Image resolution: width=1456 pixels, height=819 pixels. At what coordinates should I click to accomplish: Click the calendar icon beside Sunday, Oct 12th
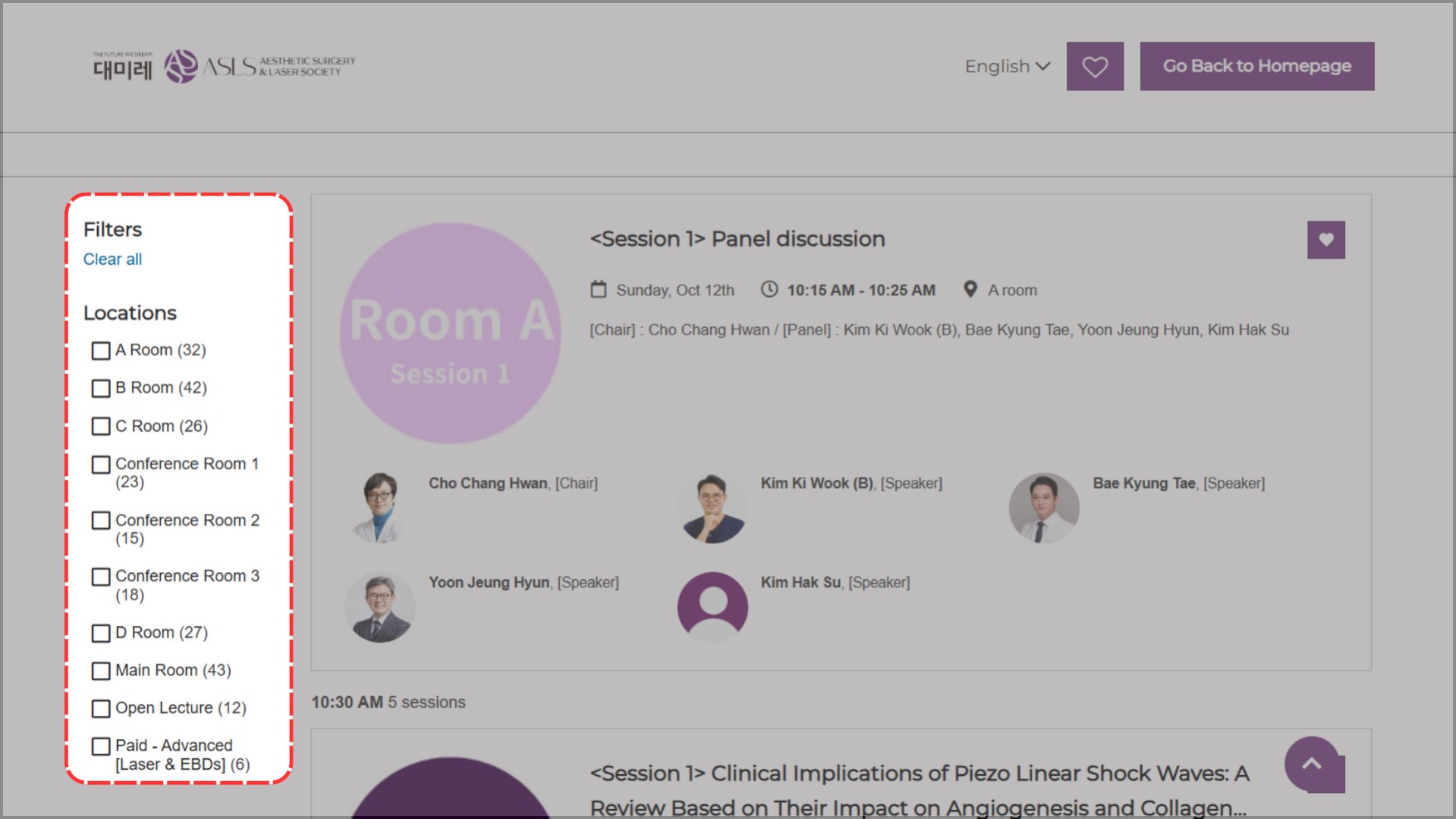coord(599,289)
